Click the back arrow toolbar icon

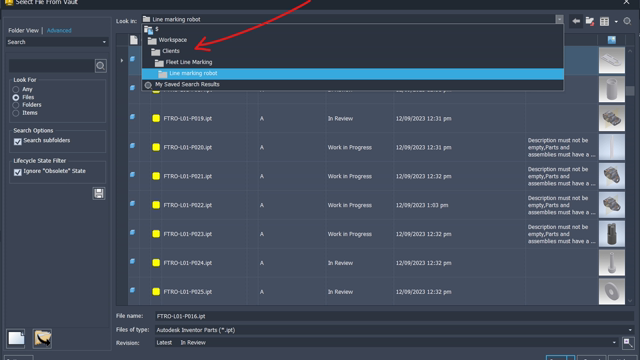pos(576,21)
